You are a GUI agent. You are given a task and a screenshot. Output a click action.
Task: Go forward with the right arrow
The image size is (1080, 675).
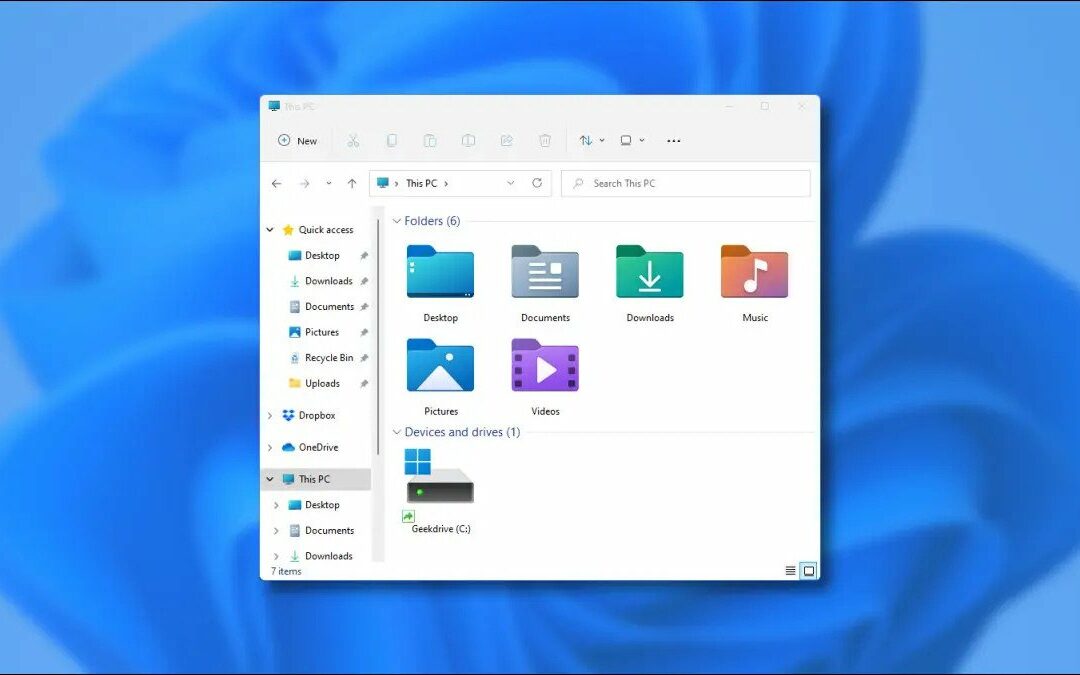[x=304, y=183]
